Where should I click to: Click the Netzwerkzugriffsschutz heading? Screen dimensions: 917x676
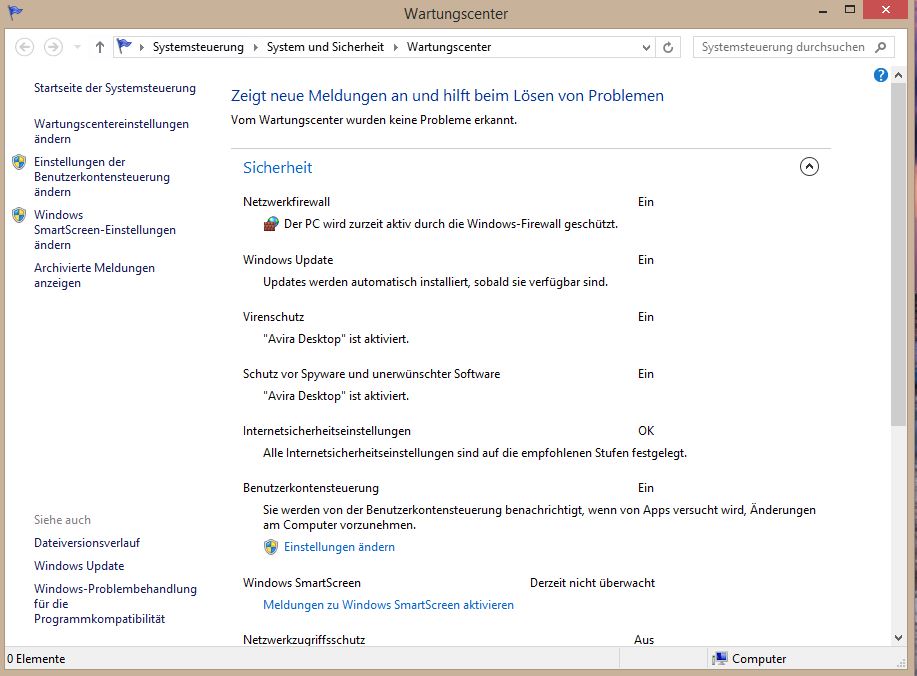pos(304,639)
